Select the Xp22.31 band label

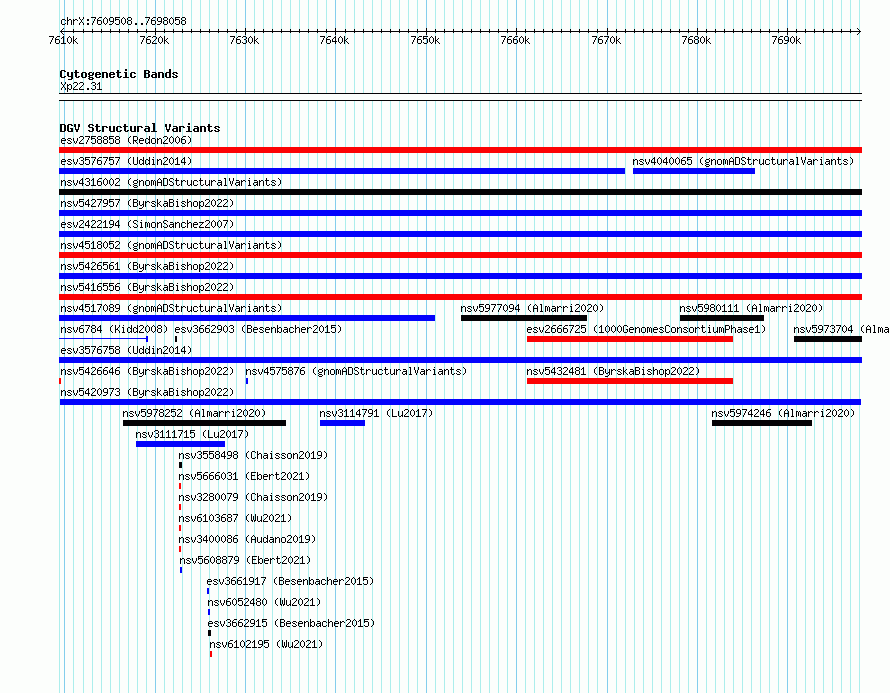pyautogui.click(x=81, y=86)
